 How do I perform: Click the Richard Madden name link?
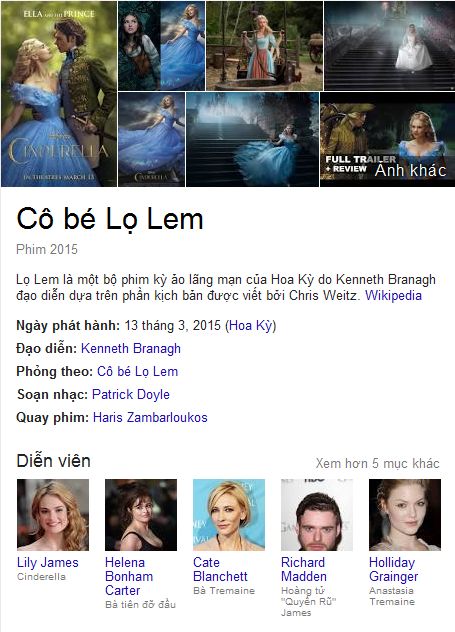[303, 569]
